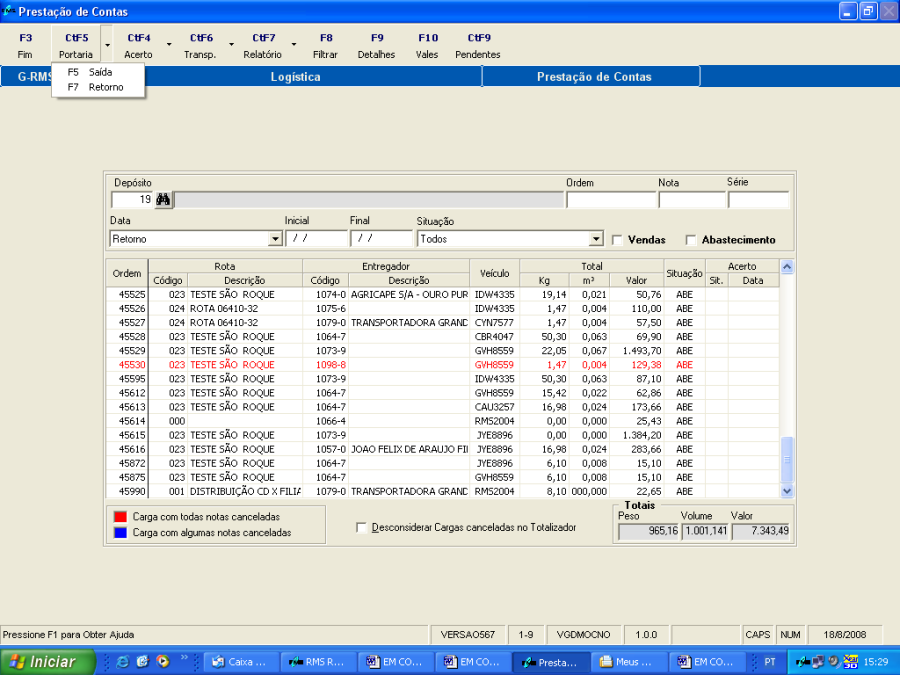Open the media player quick launch icon
Viewport: 900px width, 675px height.
coord(163,662)
